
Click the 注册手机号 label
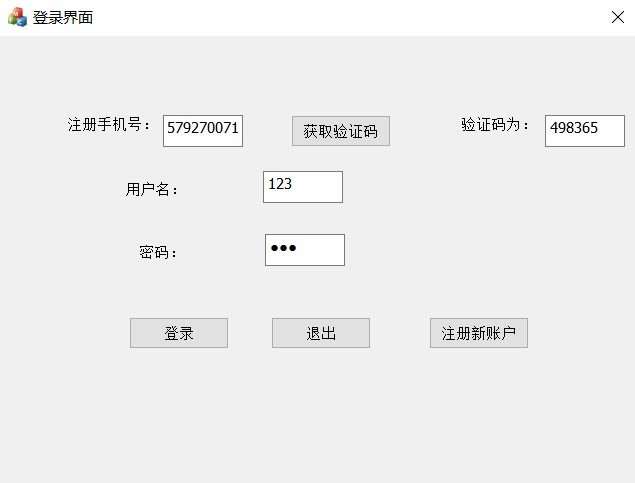[109, 125]
